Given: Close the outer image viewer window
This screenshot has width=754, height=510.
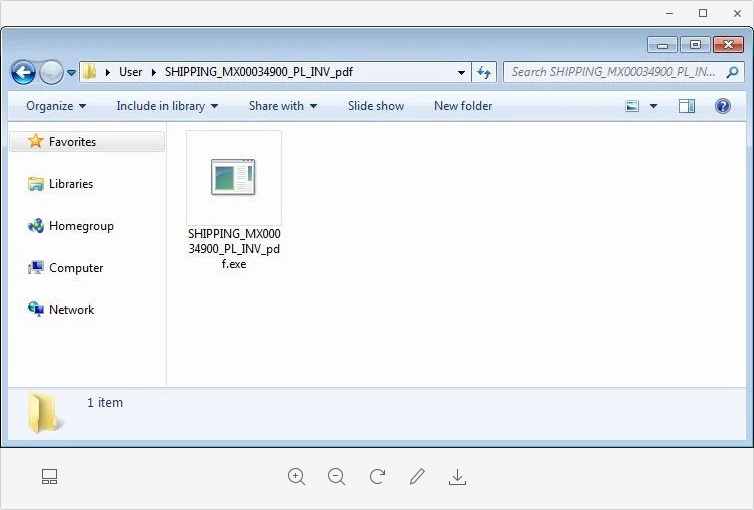Looking at the screenshot, I should 737,13.
